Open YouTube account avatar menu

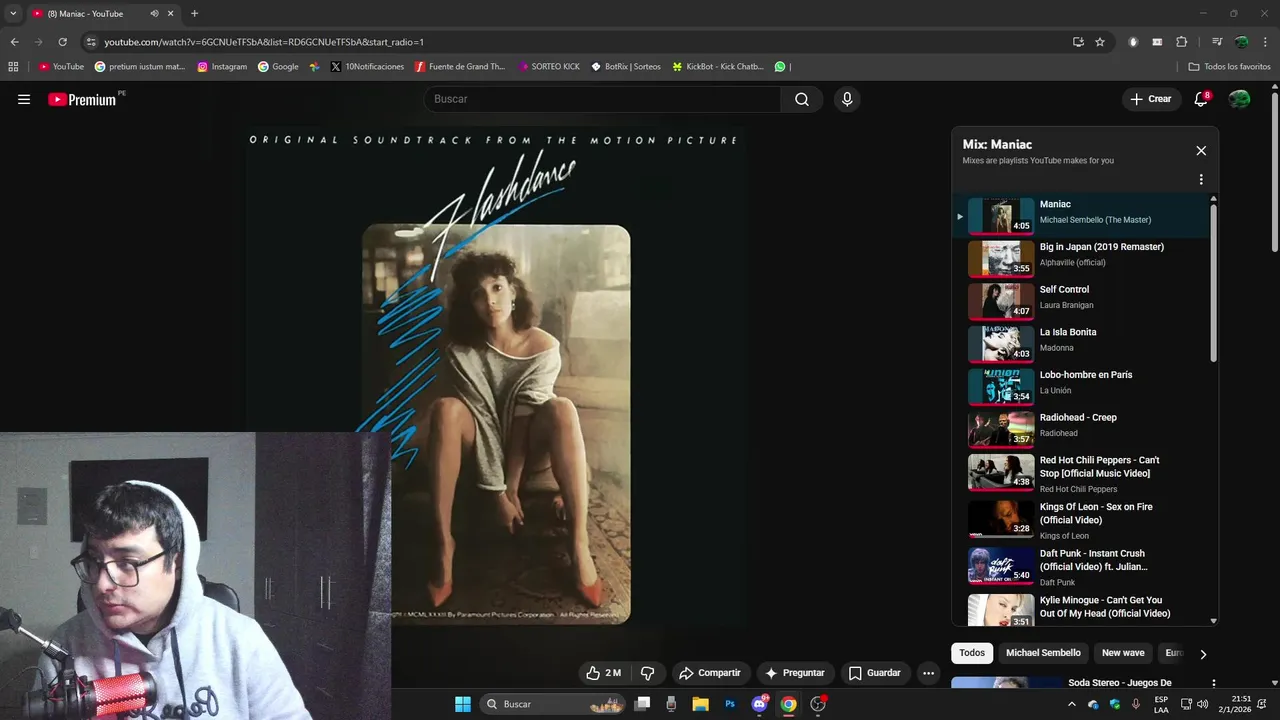pos(1240,99)
